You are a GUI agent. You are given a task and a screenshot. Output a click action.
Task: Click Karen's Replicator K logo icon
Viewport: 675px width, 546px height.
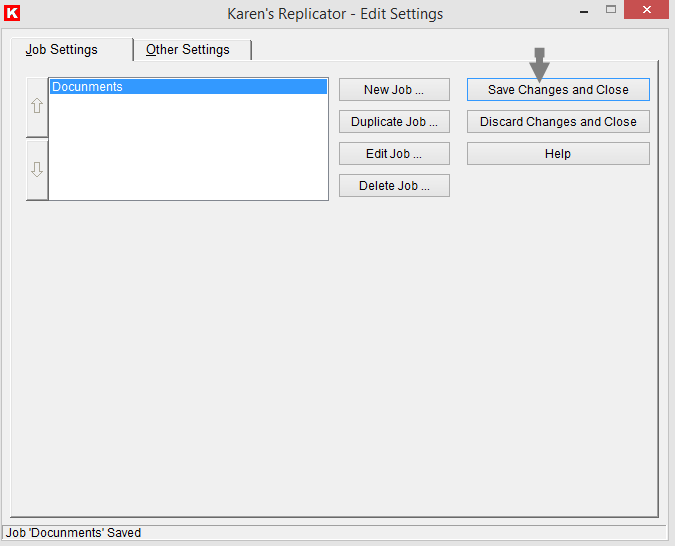click(12, 13)
